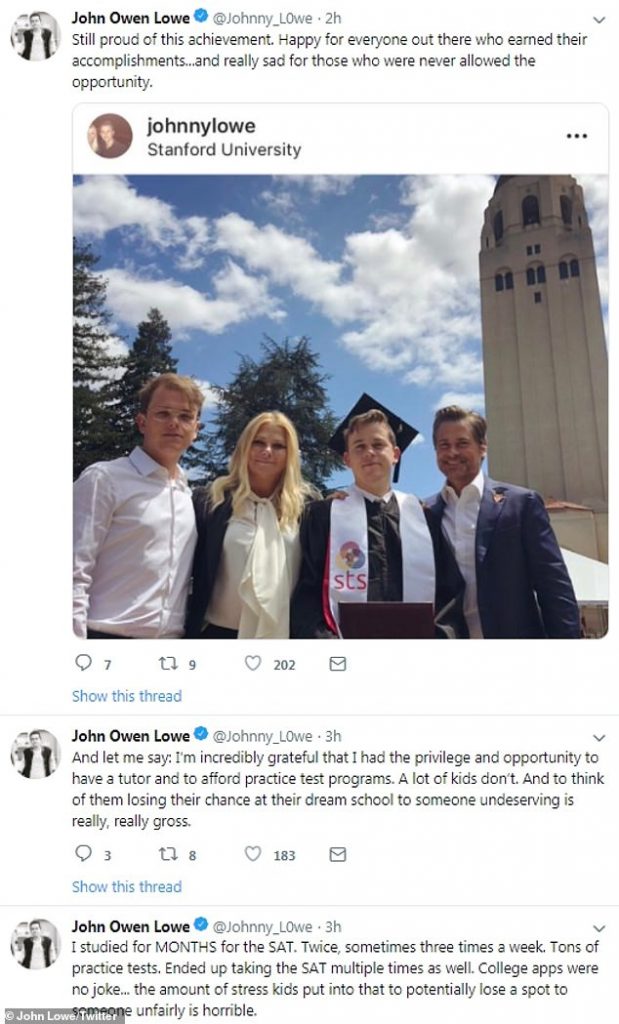
Task: Open profile avatar beside first tweet
Action: (35, 36)
